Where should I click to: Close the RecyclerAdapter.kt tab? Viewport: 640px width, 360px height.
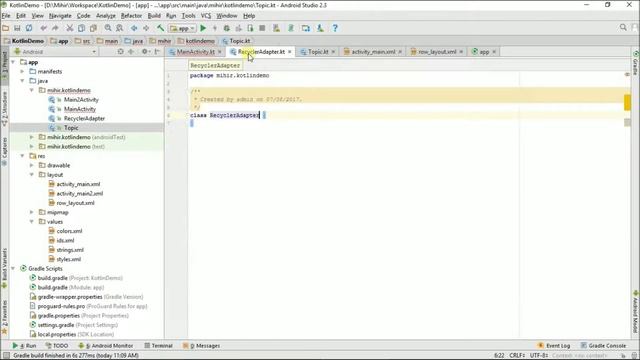289,52
